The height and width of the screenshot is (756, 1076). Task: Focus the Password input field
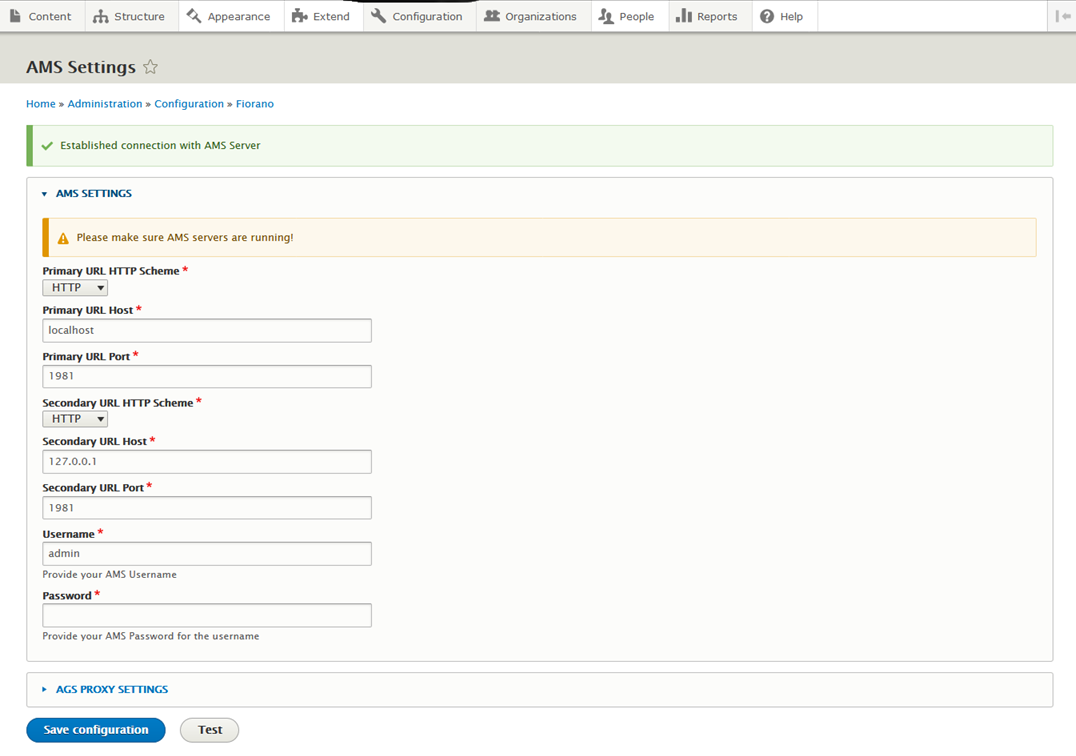pyautogui.click(x=207, y=615)
